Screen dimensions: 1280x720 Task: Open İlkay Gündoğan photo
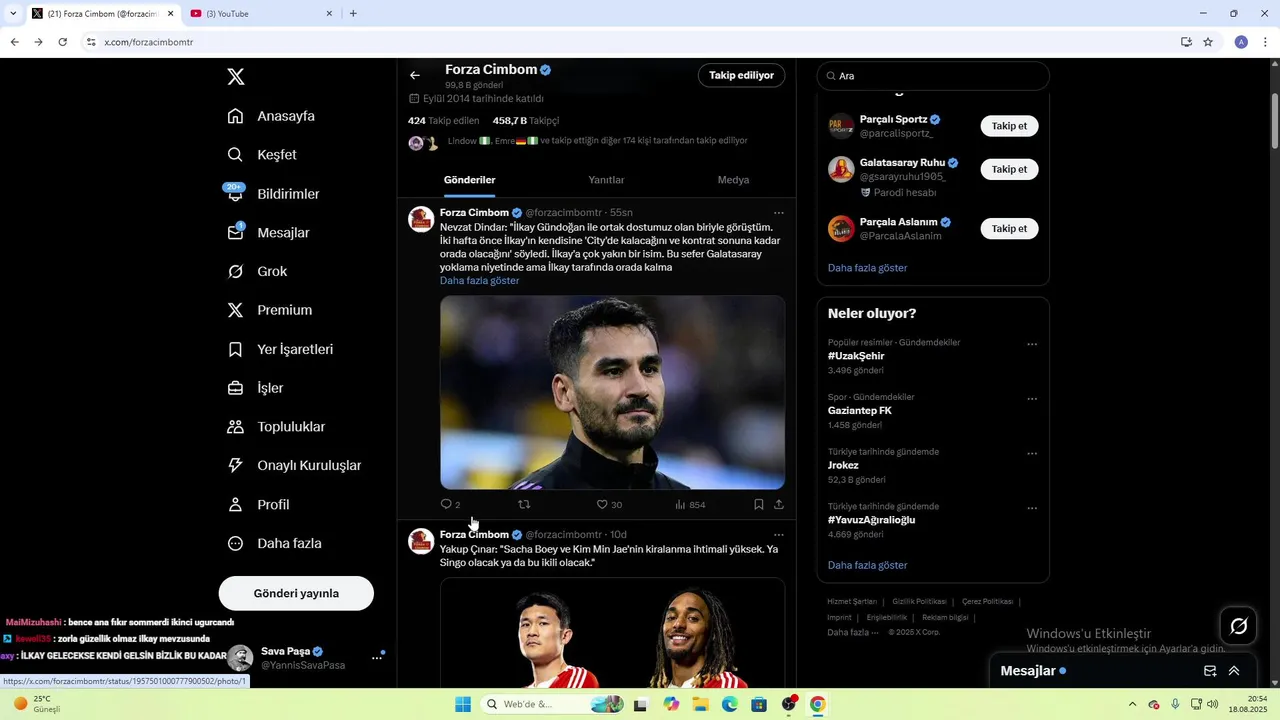tap(612, 392)
